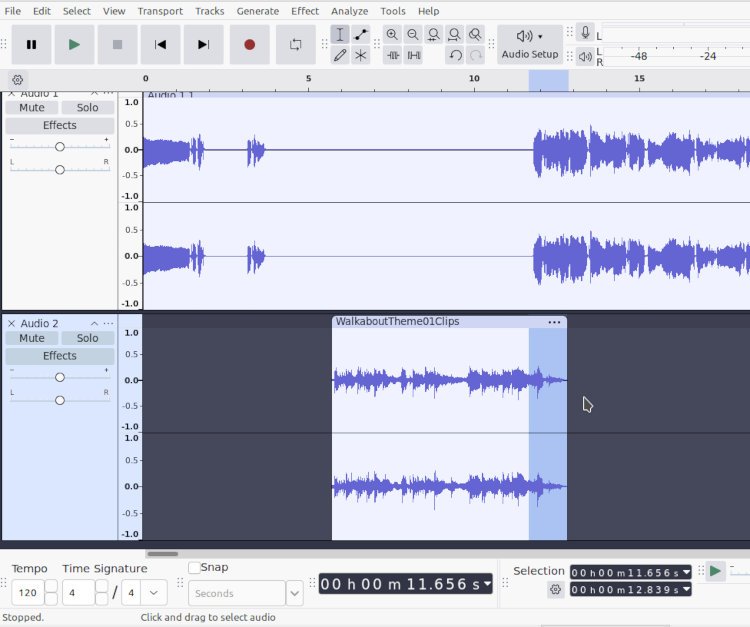Adjust the Audio 2 gain slider
The height and width of the screenshot is (627, 750).
coord(60,377)
